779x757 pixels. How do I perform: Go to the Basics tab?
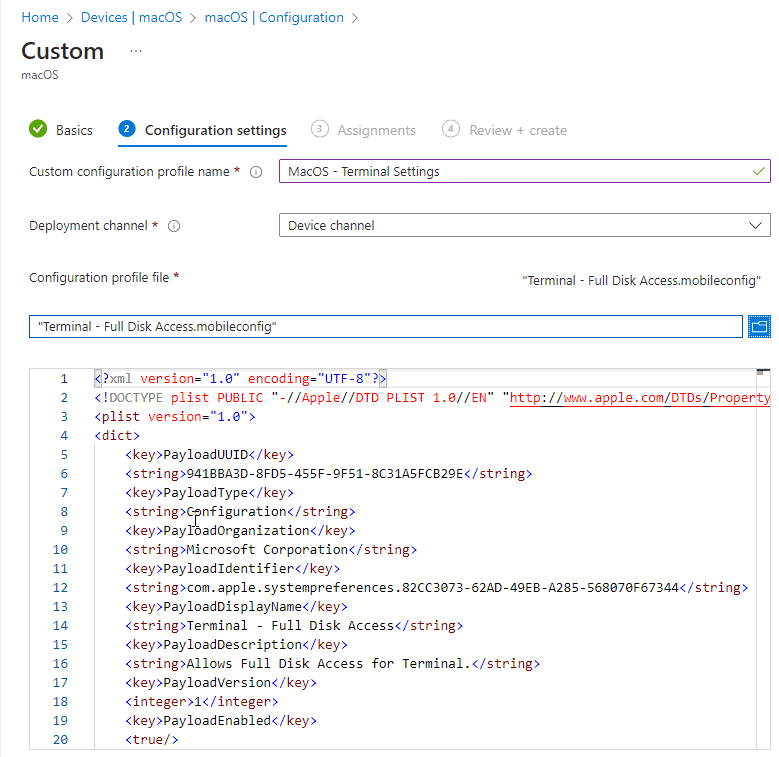(74, 130)
